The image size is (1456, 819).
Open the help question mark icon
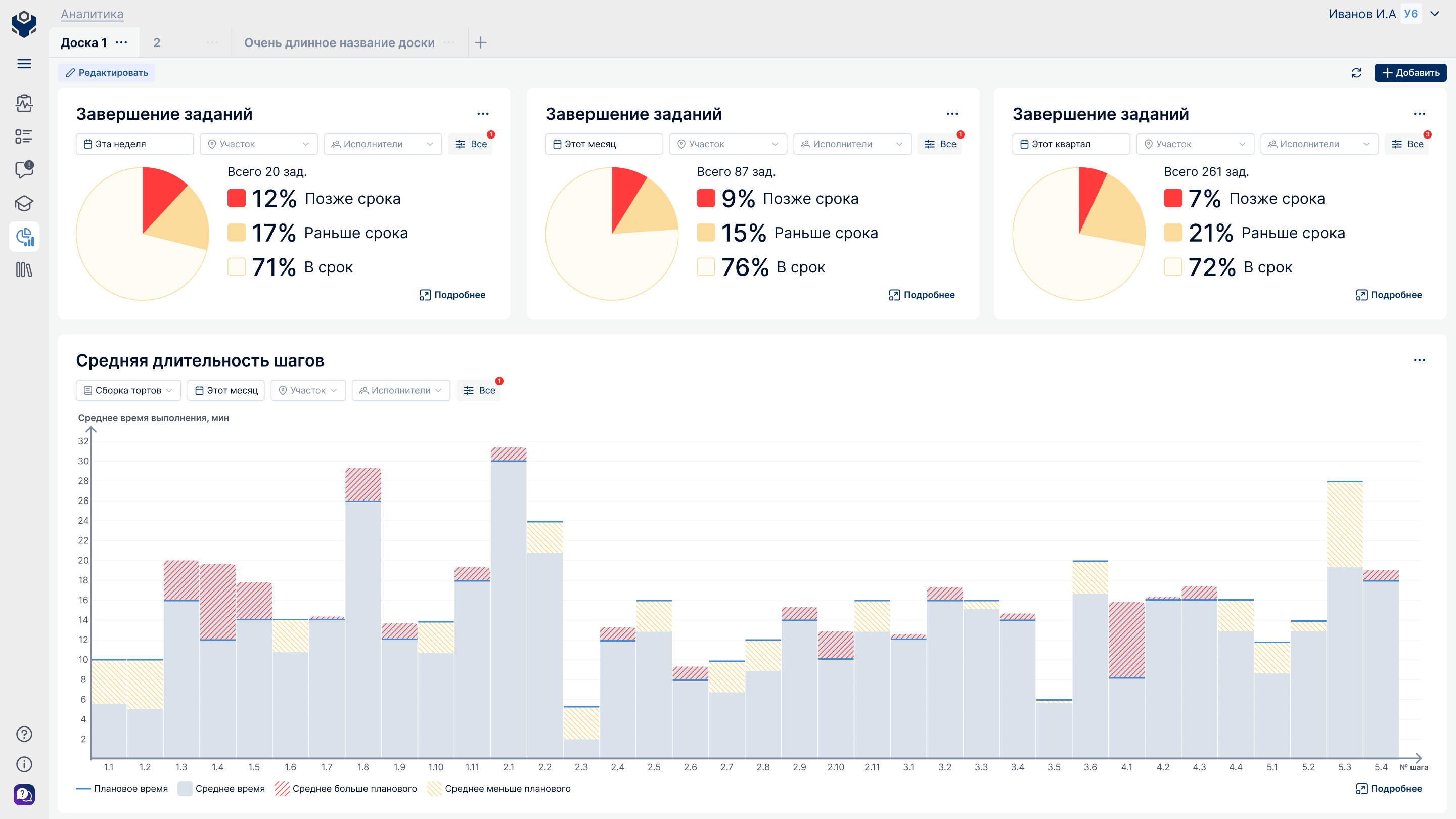click(24, 734)
